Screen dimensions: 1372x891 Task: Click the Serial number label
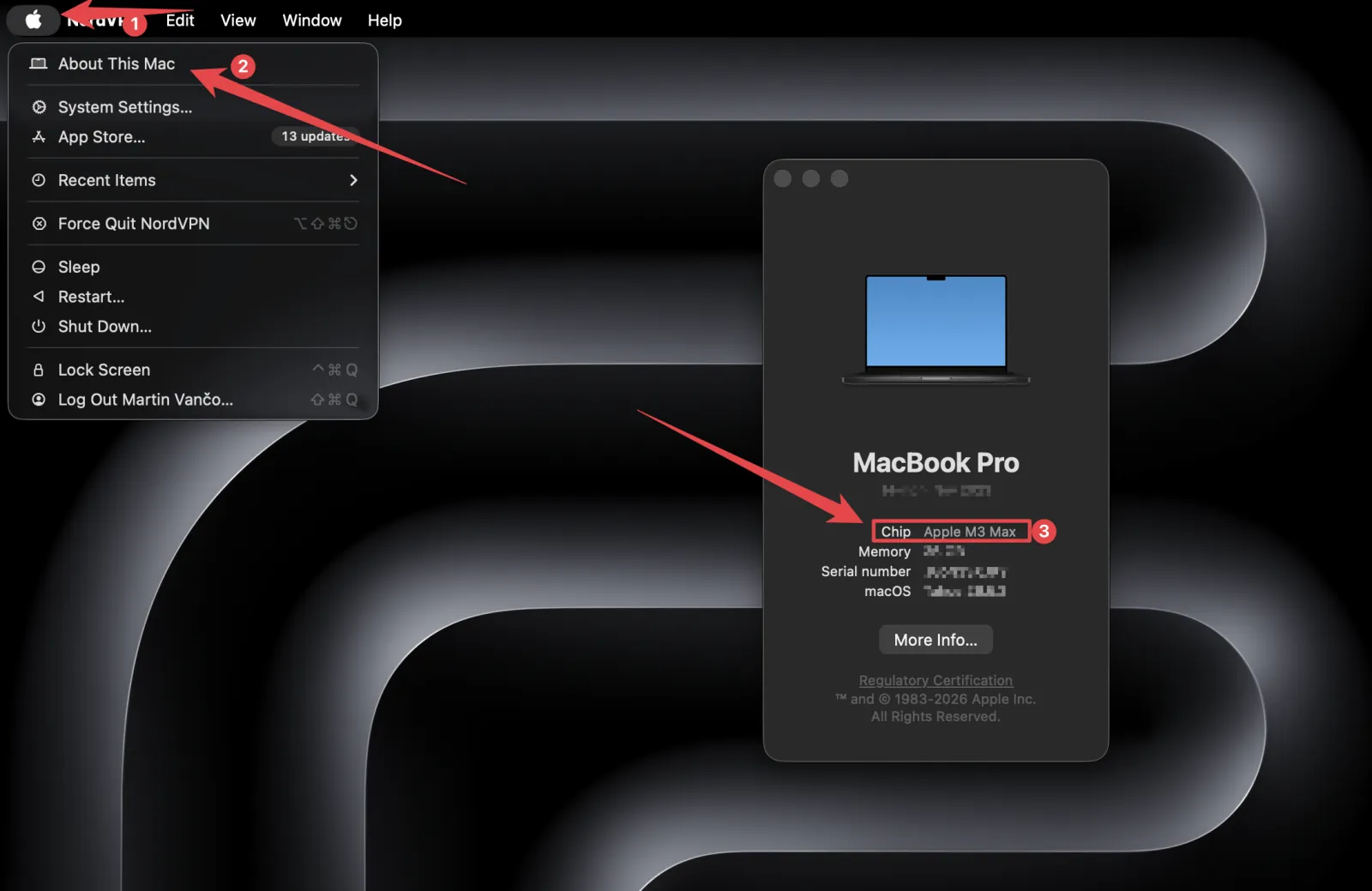[x=866, y=571]
